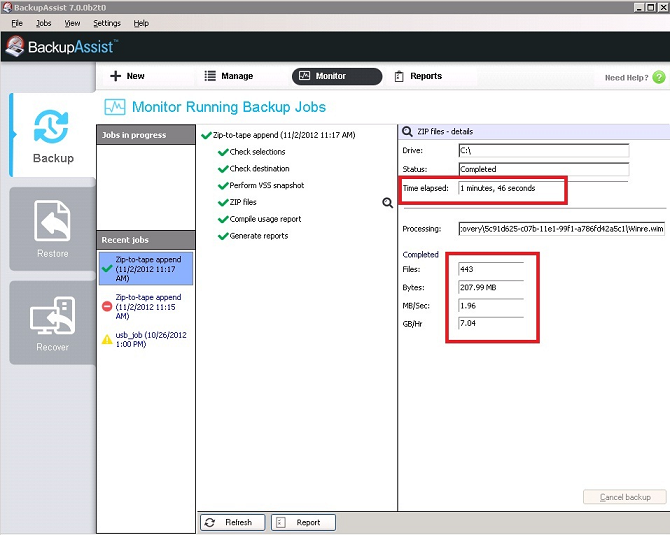Open the Recover section in the sidebar
The height and width of the screenshot is (535, 670).
pos(53,323)
